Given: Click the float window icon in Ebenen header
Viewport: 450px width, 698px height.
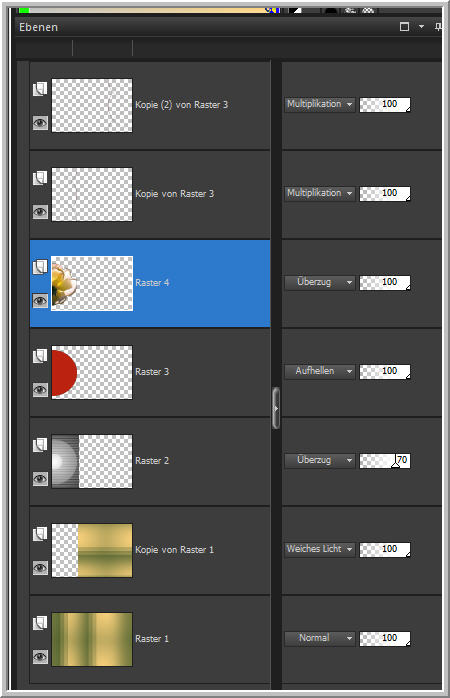Looking at the screenshot, I should click(x=404, y=27).
